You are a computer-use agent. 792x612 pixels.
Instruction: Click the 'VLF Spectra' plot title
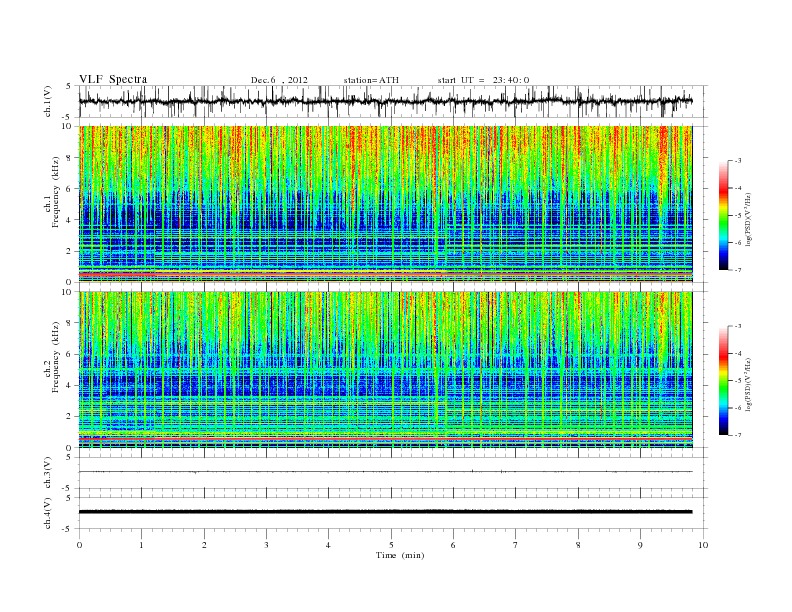click(x=113, y=79)
